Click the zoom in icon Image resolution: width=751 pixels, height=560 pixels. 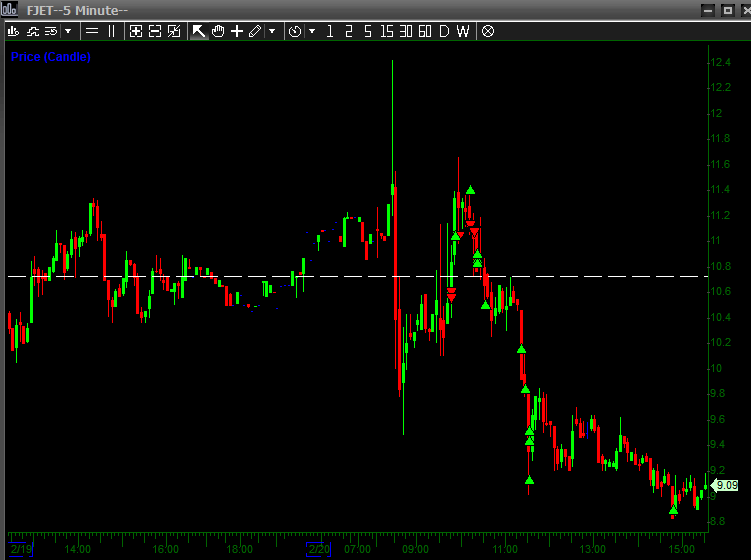point(136,32)
